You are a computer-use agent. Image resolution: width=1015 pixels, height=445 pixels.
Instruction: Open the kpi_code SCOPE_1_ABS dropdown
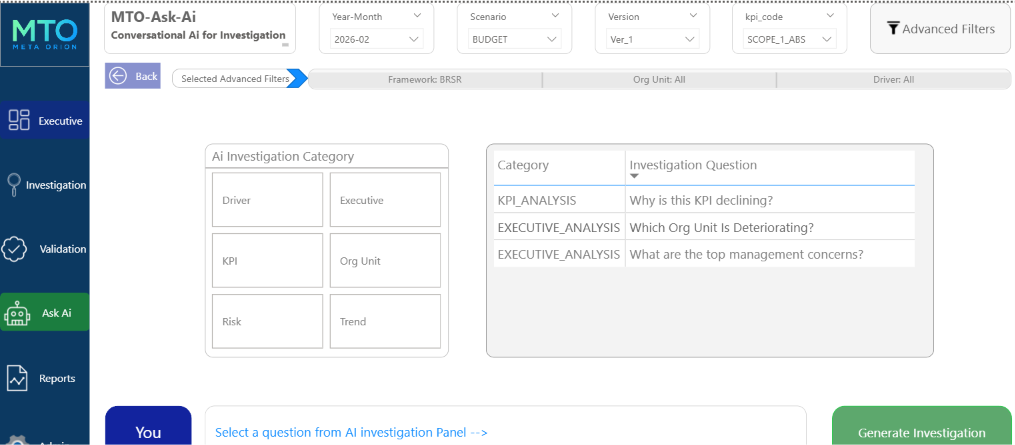coord(790,40)
